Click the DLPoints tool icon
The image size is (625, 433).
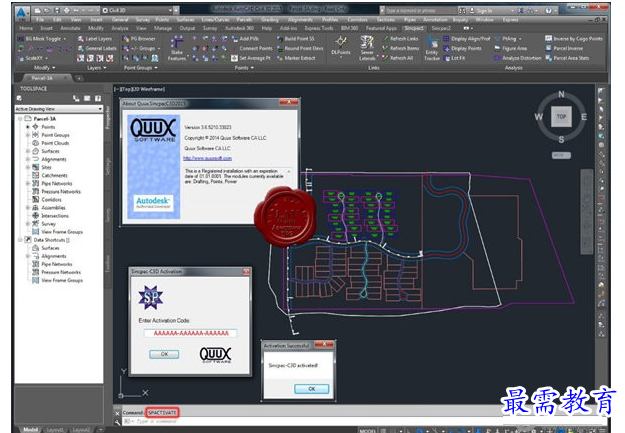[341, 41]
